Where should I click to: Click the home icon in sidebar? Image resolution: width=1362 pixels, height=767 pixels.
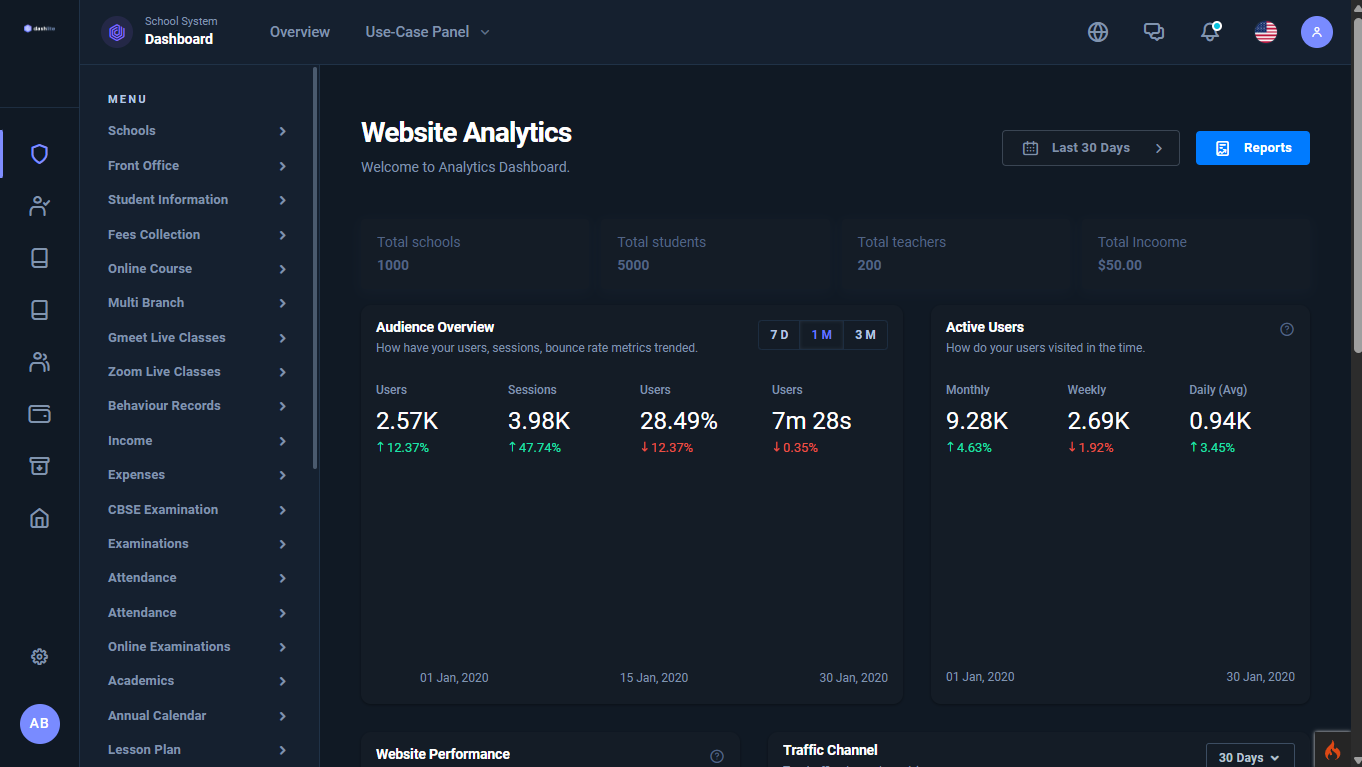click(39, 518)
